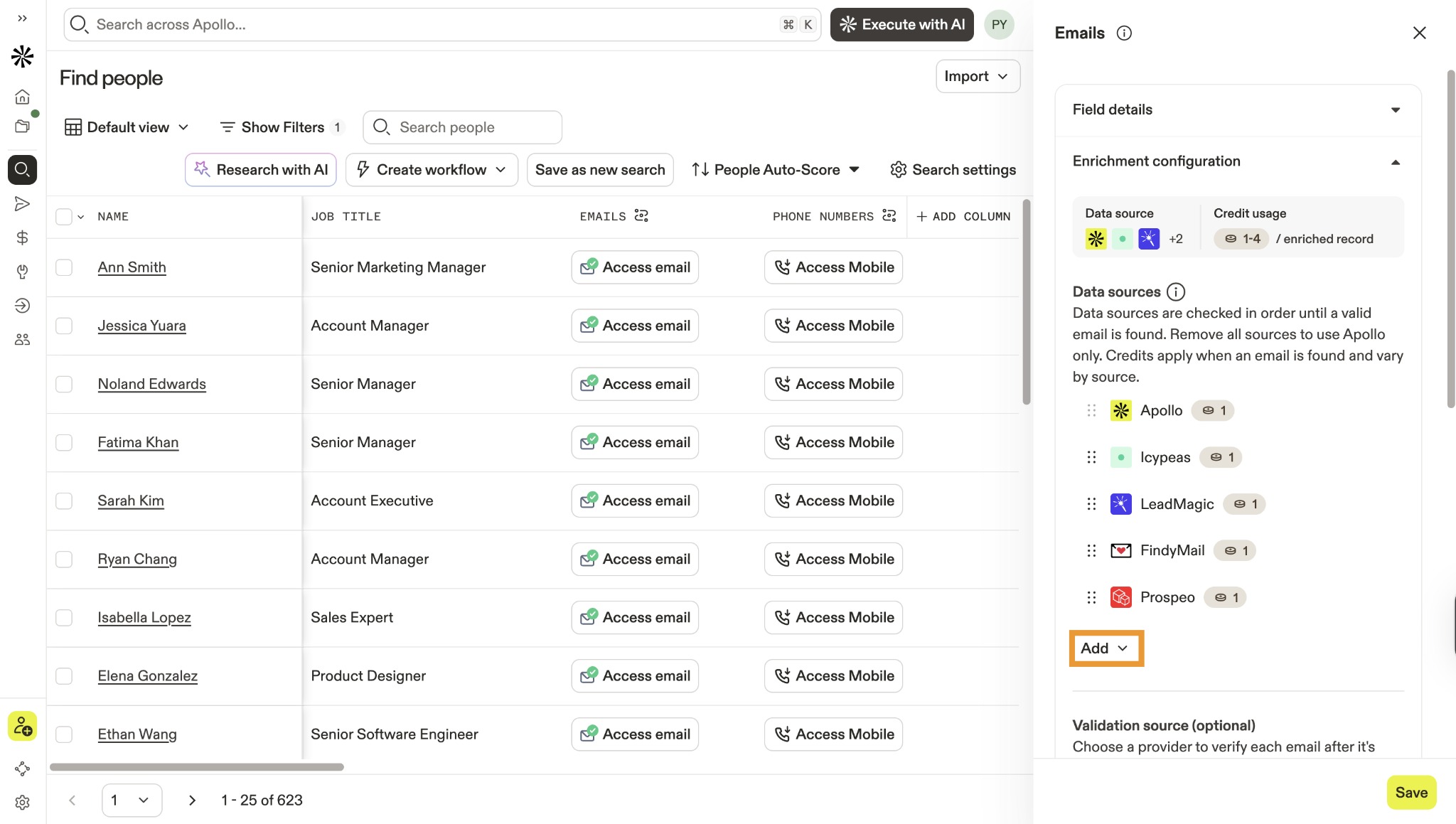Click the info icon beside Emails title
1456x824 pixels.
tap(1124, 33)
